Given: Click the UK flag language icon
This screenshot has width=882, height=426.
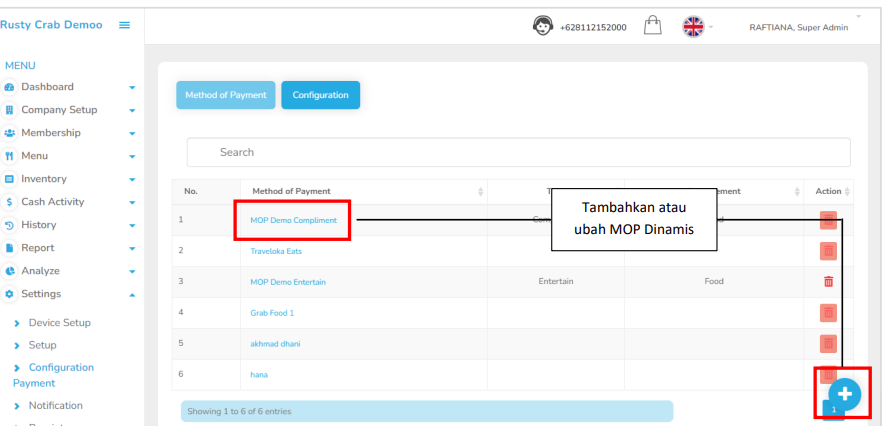Looking at the screenshot, I should pos(692,26).
